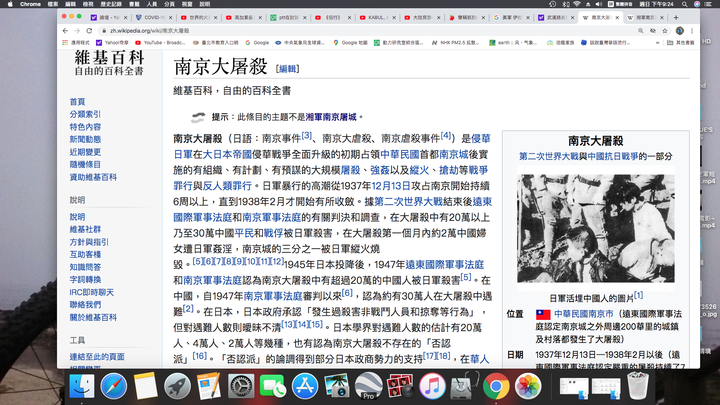The image size is (720, 405).
Task: Open 關於維基百科 in the sidebar
Action: tap(93, 317)
